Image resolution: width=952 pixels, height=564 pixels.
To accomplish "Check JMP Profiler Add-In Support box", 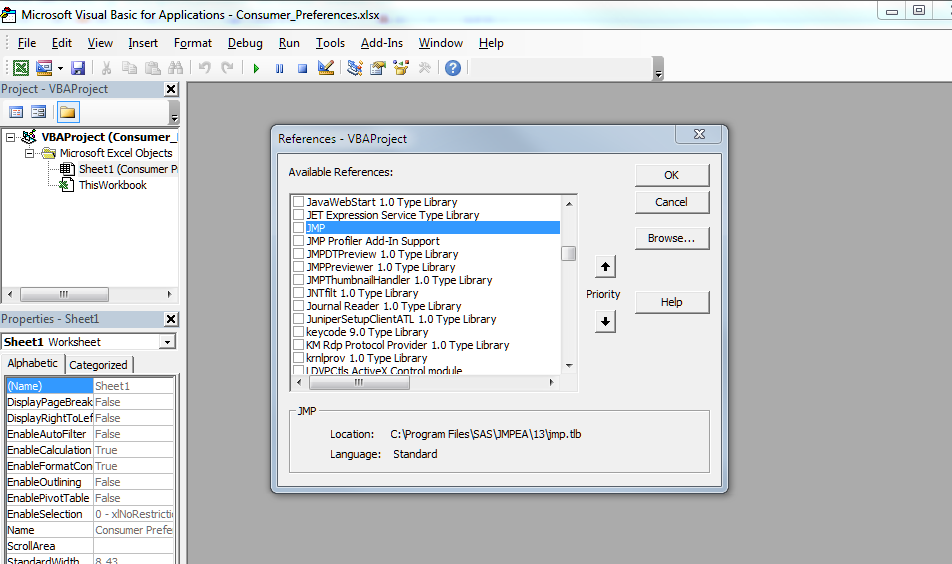I will pyautogui.click(x=298, y=241).
